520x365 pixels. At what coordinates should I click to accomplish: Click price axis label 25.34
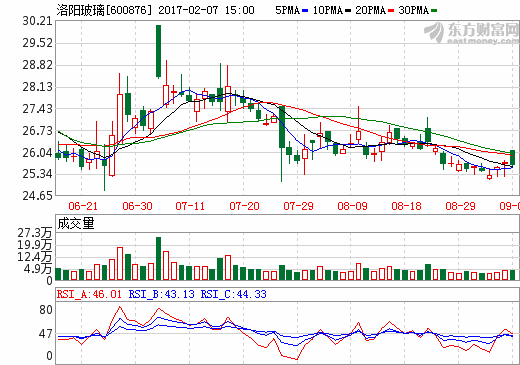pyautogui.click(x=38, y=174)
